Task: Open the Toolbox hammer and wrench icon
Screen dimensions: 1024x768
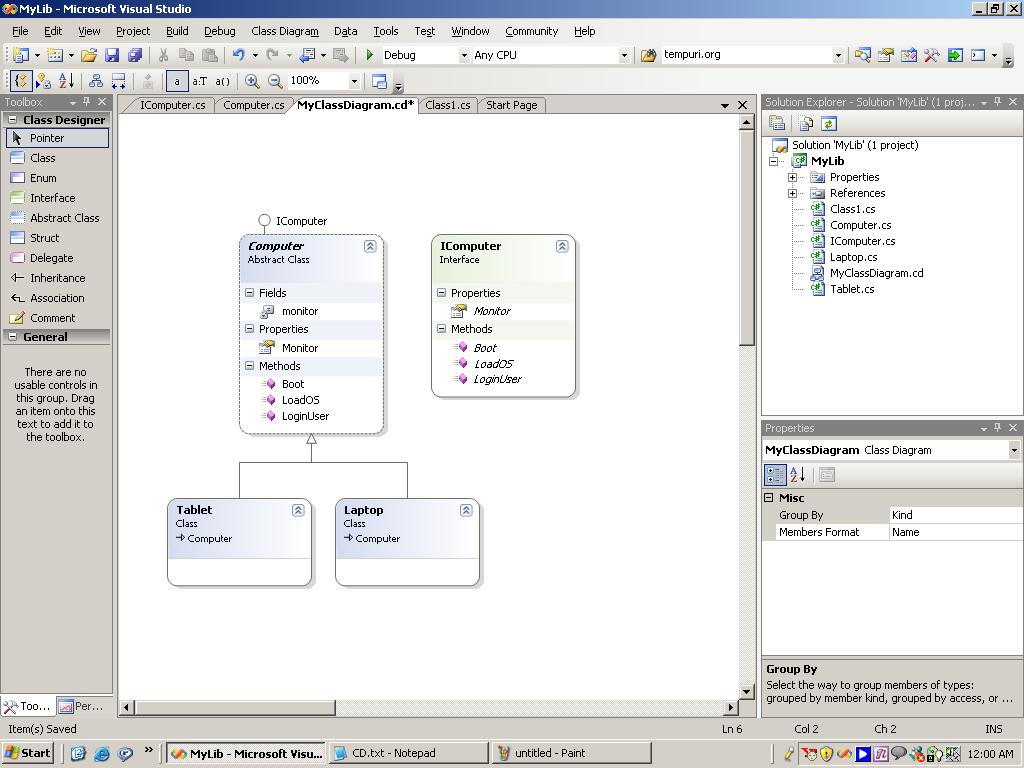Action: (931, 56)
